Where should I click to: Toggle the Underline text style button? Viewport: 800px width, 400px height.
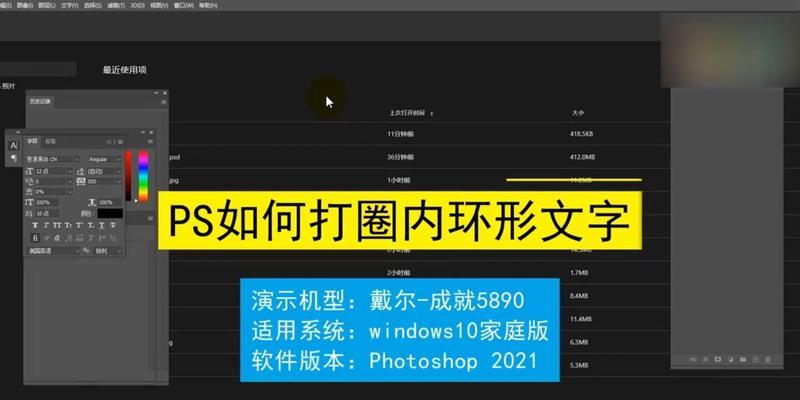pos(102,226)
